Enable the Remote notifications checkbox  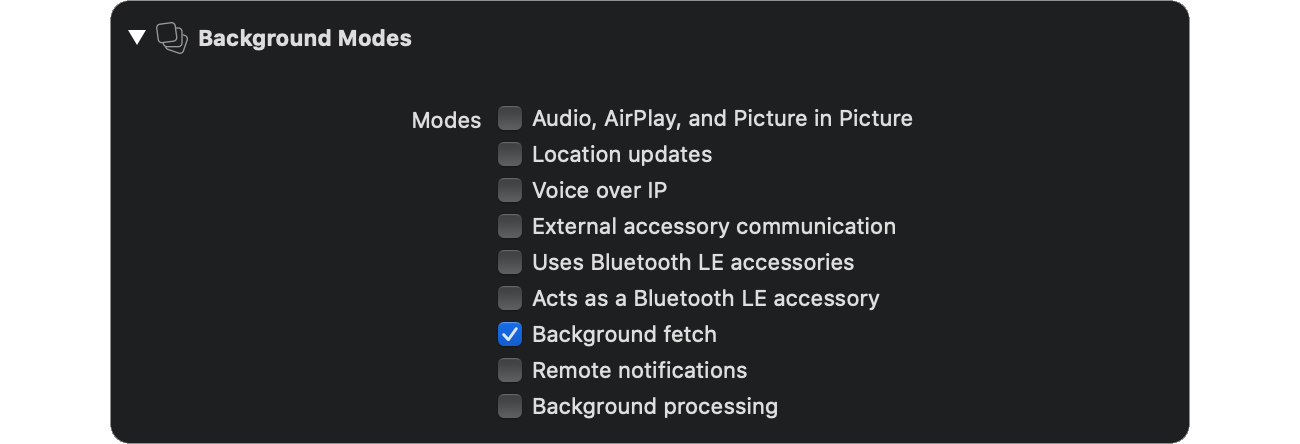[510, 371]
